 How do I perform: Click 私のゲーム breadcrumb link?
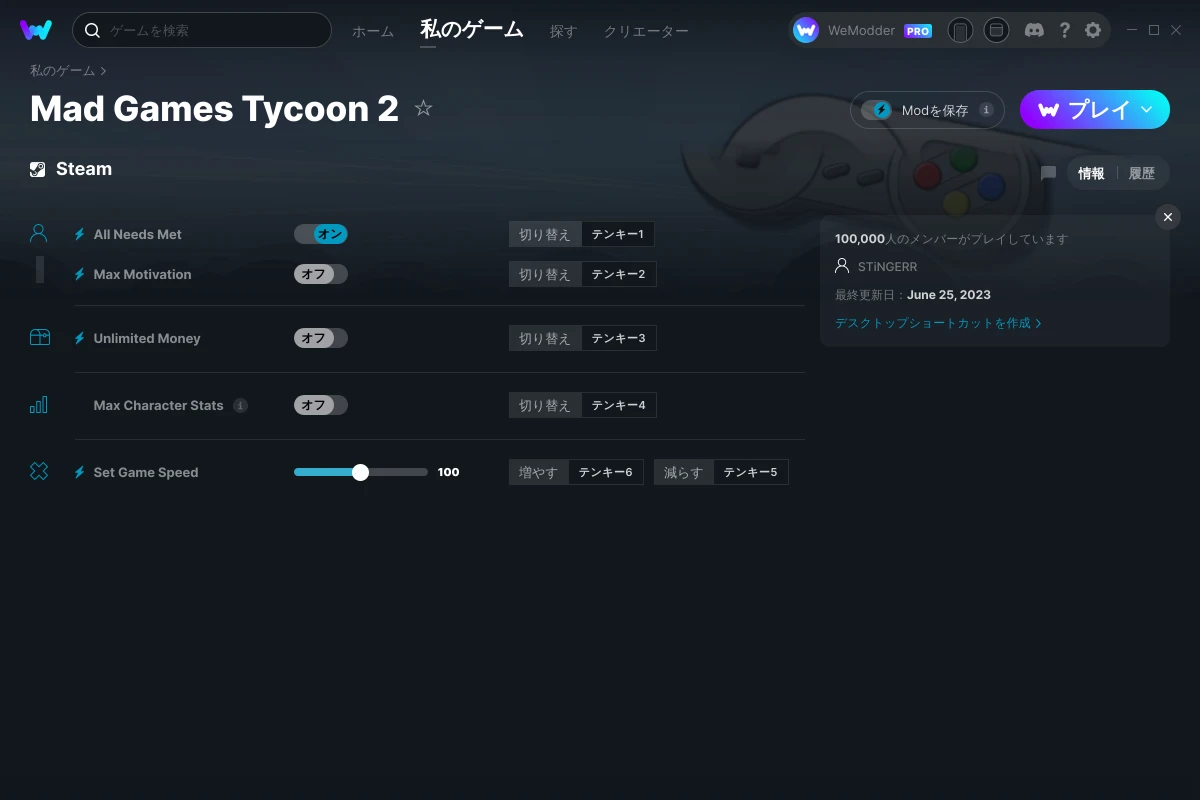(x=62, y=70)
